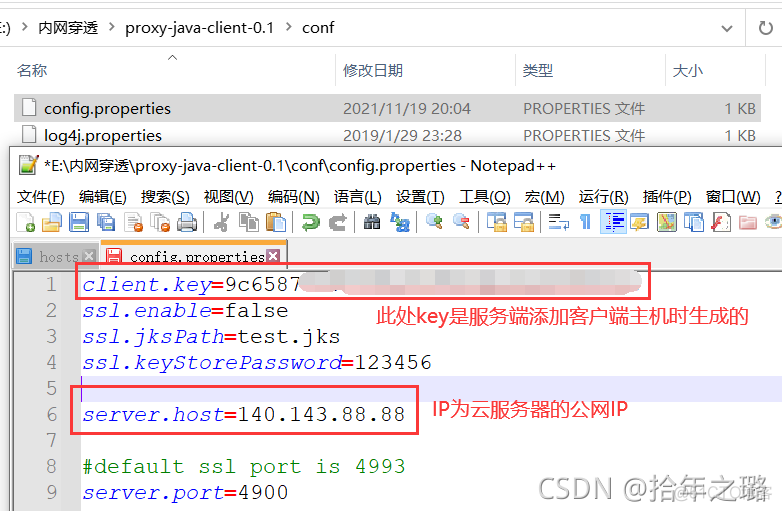Refresh the Explorer folder view
This screenshot has width=782, height=511.
[766, 28]
